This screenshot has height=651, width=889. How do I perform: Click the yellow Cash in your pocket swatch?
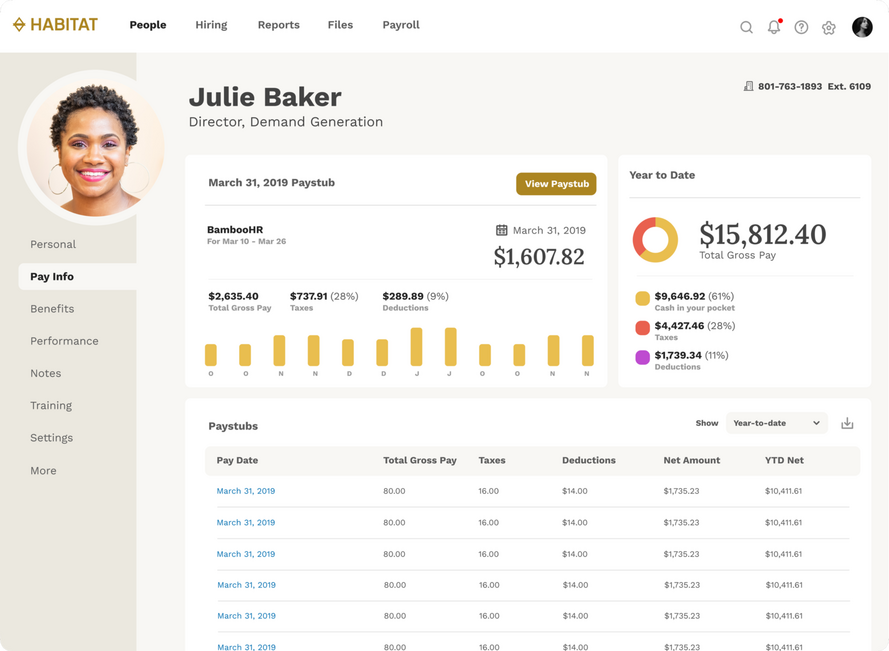pos(642,298)
